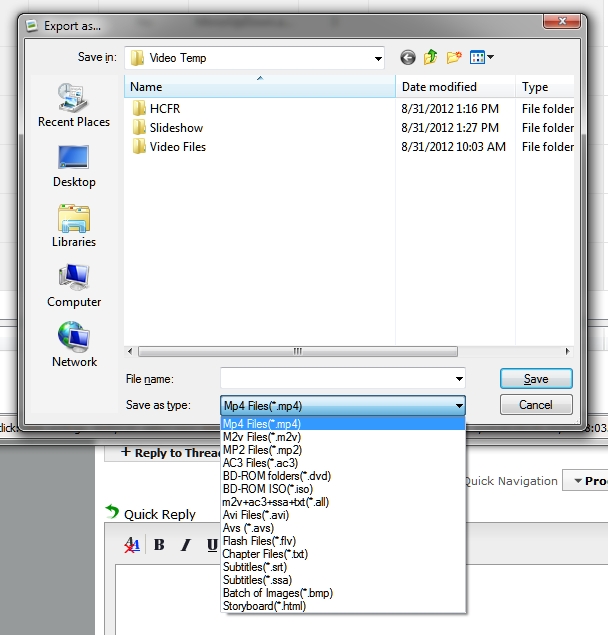Choose Avi Files(*.avi) format
The image size is (608, 635).
[343, 515]
